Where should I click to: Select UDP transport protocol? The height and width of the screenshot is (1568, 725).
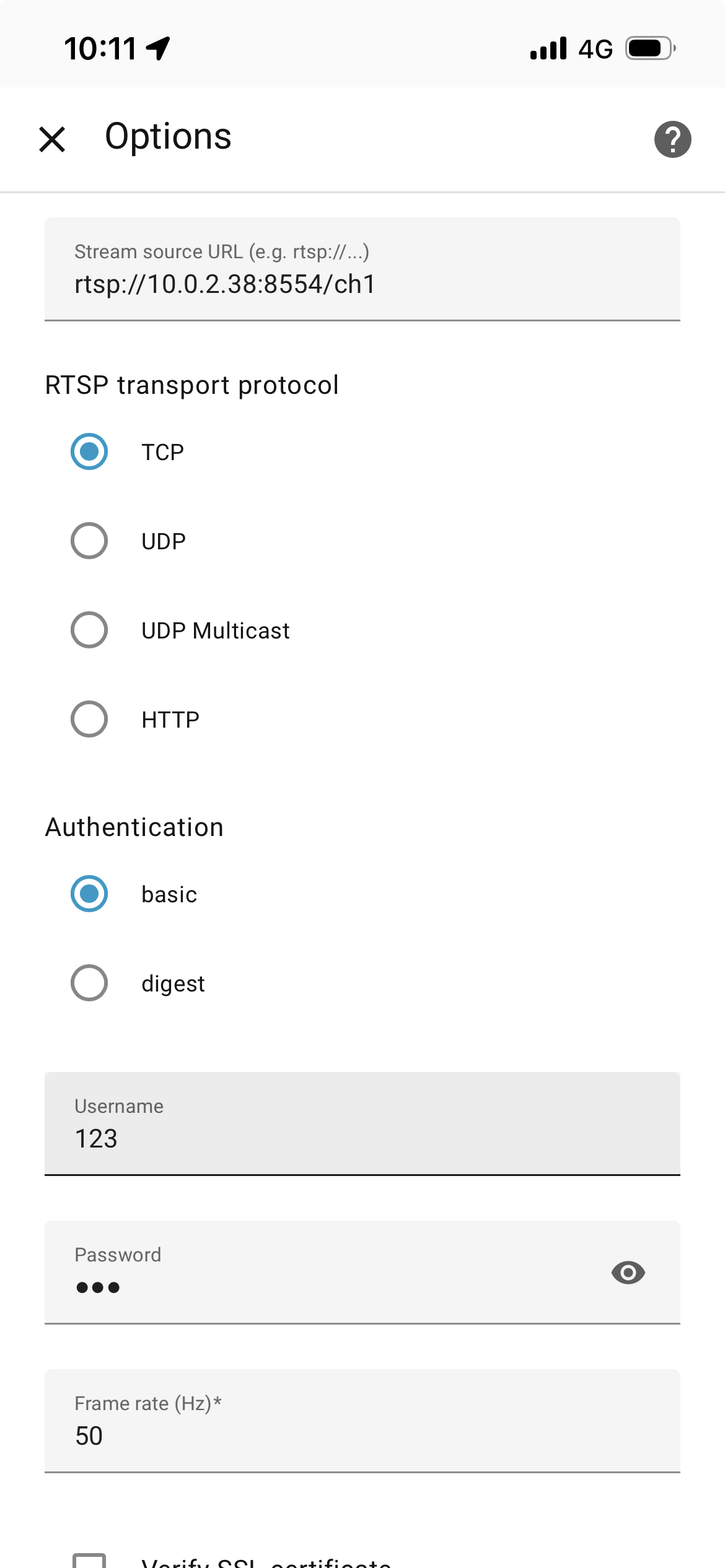pyautogui.click(x=89, y=541)
